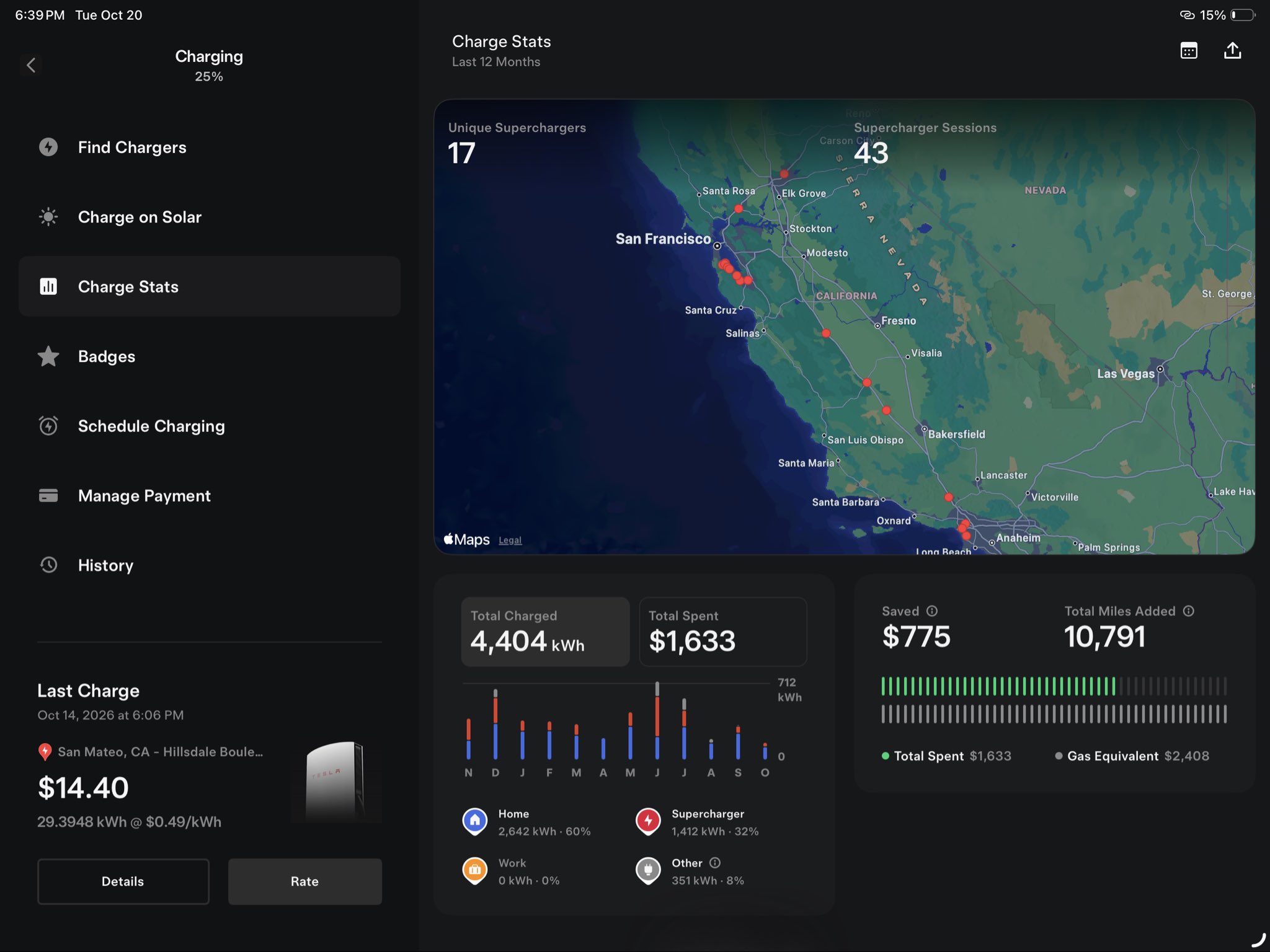This screenshot has height=952, width=1270.
Task: Click the location pin by San Mateo
Action: coord(45,752)
